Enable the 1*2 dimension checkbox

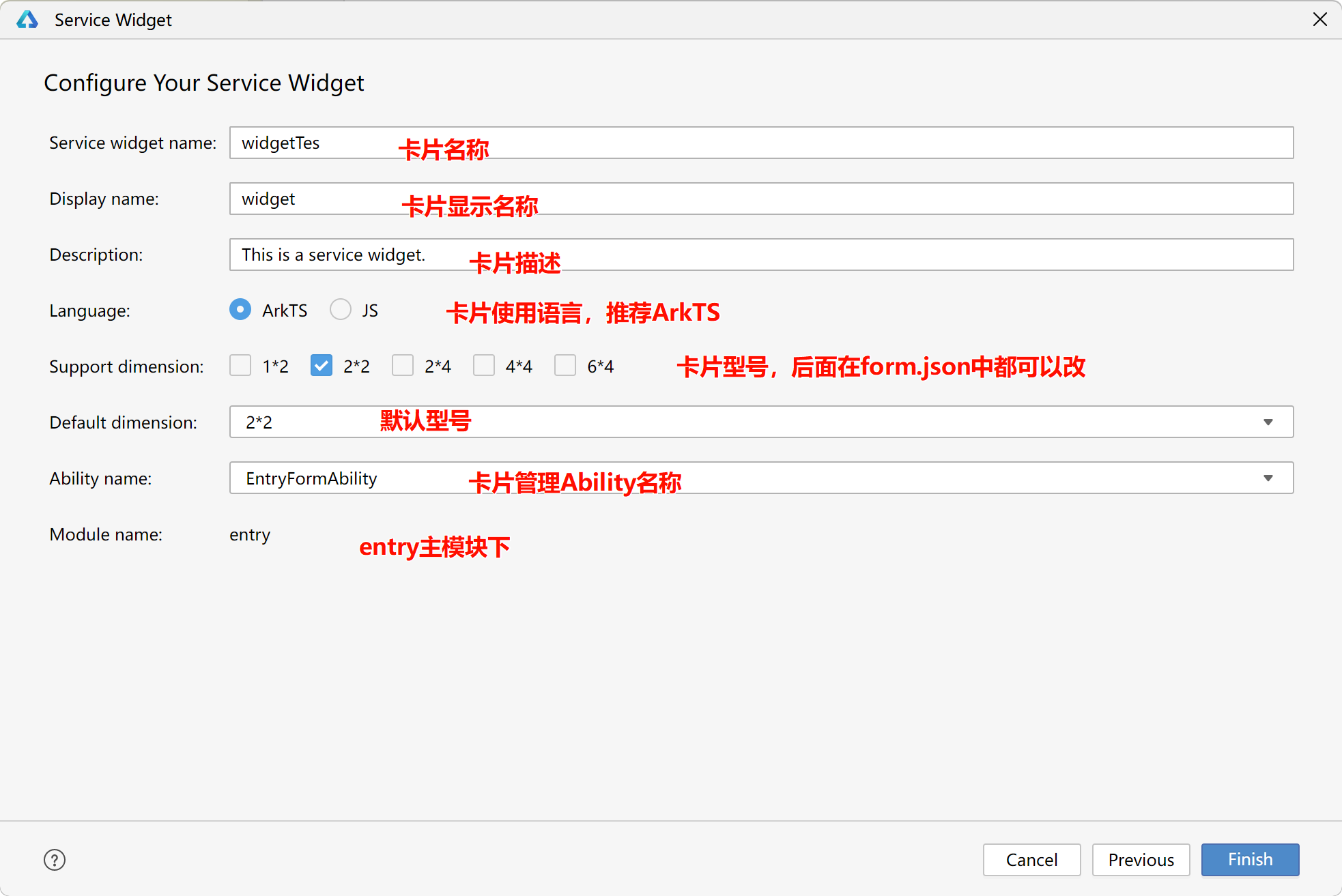240,366
